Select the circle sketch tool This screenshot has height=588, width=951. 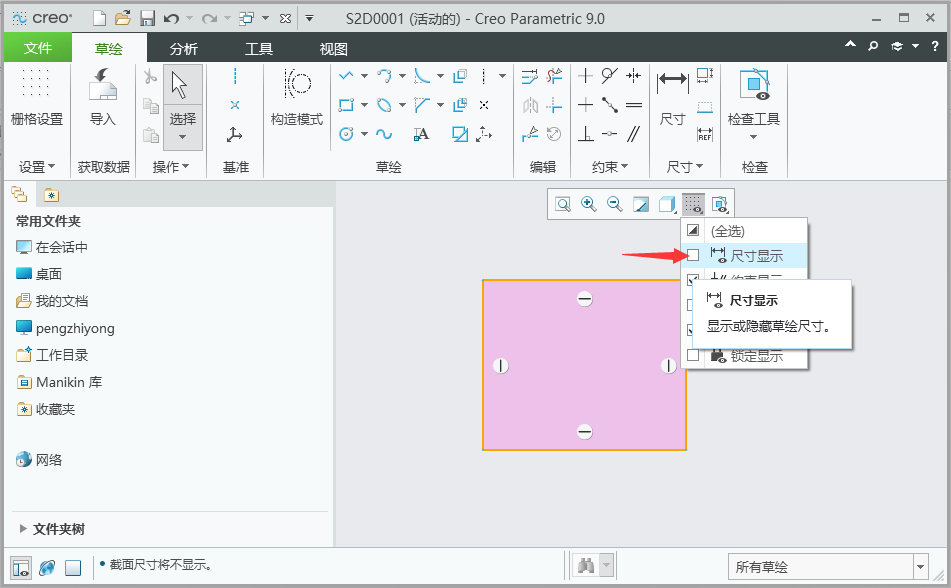click(346, 134)
